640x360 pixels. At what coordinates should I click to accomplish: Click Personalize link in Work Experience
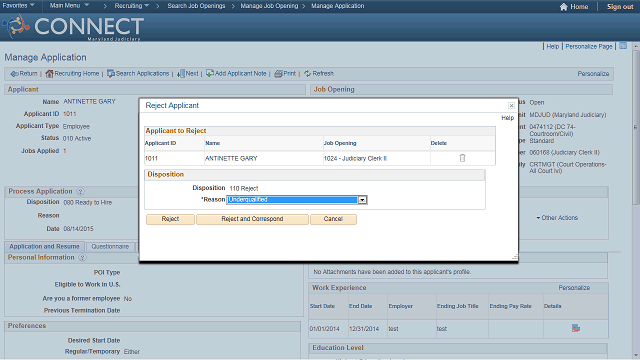coord(574,288)
